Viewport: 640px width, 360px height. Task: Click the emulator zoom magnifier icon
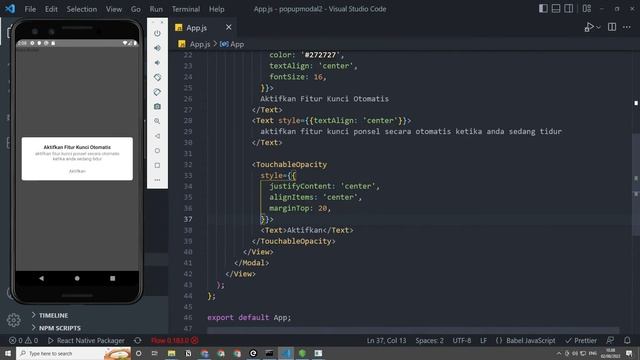pyautogui.click(x=157, y=121)
